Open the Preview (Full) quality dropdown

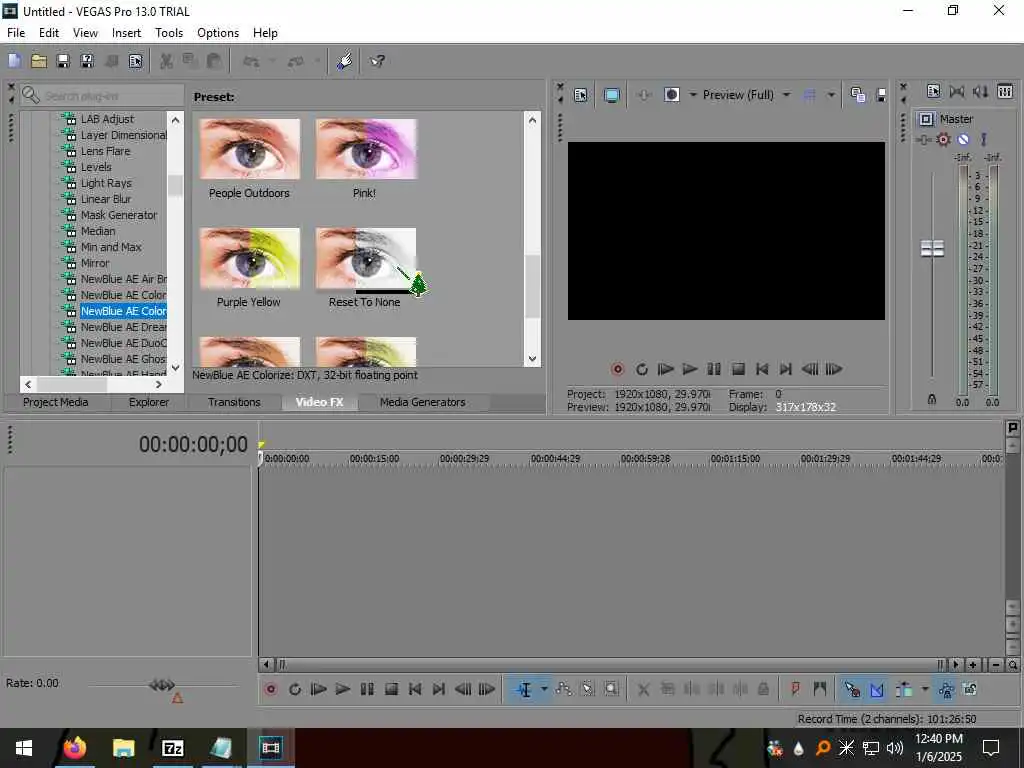pyautogui.click(x=786, y=95)
